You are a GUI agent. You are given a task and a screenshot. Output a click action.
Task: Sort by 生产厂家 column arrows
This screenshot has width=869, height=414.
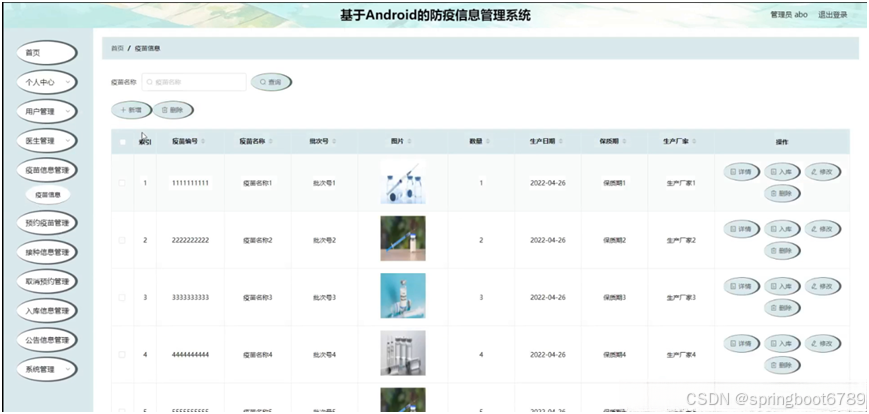tap(694, 142)
